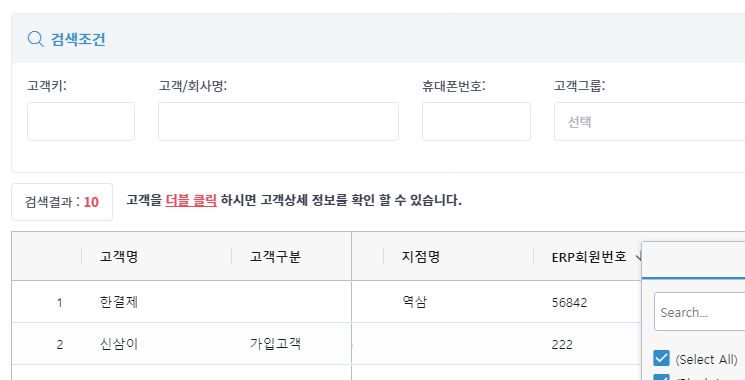745x380 pixels.
Task: Focus the 고객/회사명 input field
Action: (x=278, y=122)
